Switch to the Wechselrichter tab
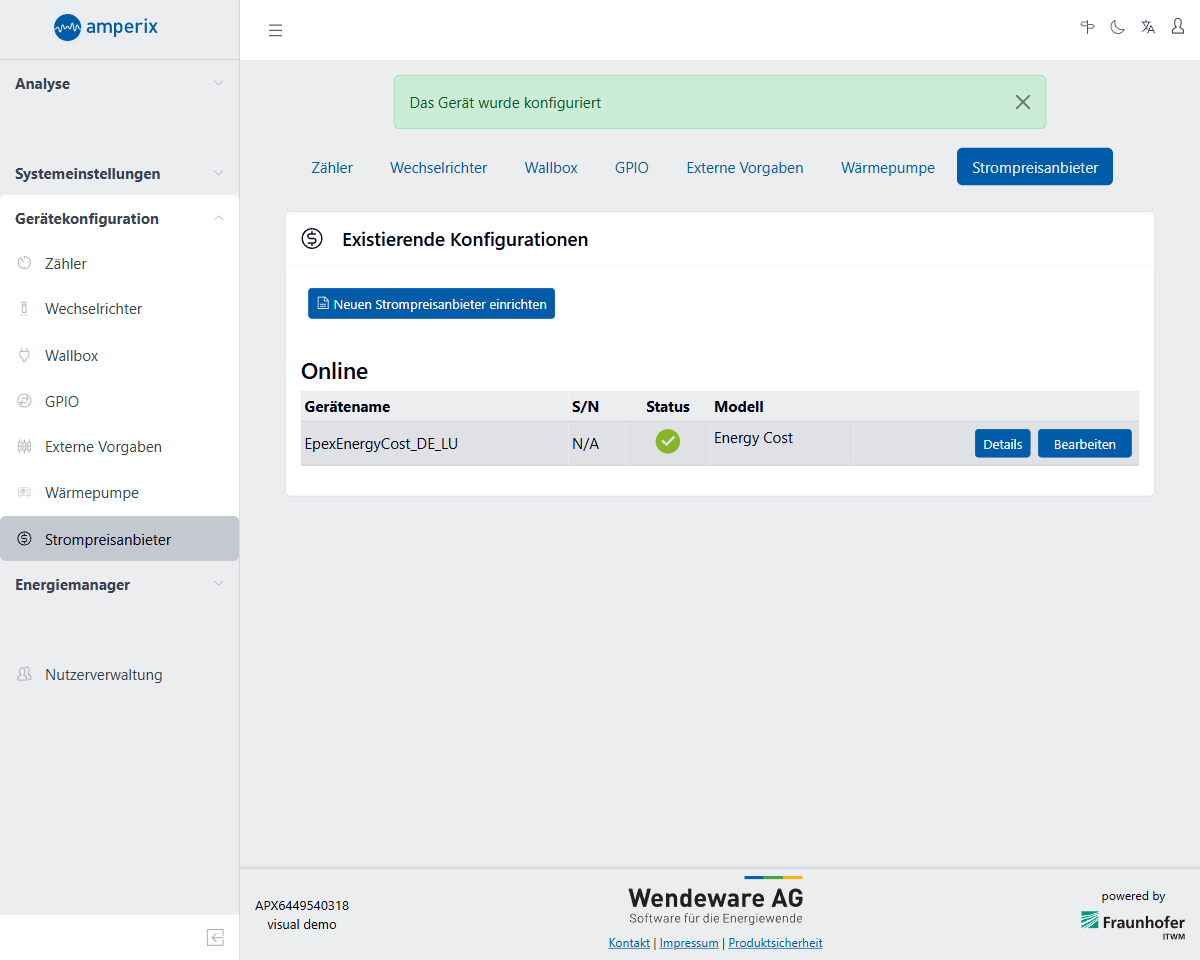The image size is (1200, 960). 438,168
